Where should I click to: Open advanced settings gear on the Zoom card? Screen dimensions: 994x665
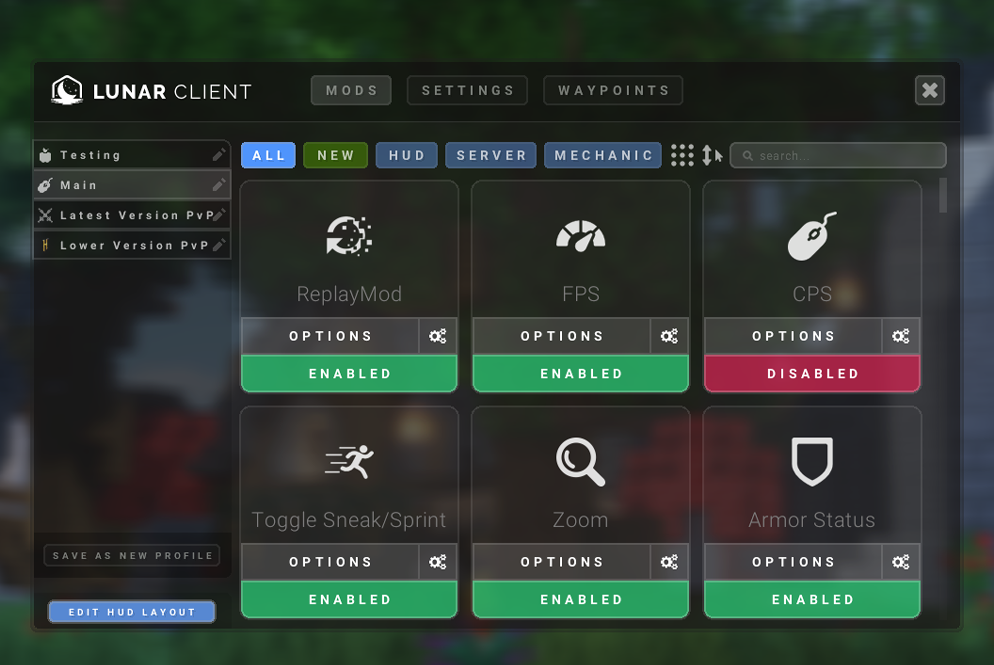point(669,562)
